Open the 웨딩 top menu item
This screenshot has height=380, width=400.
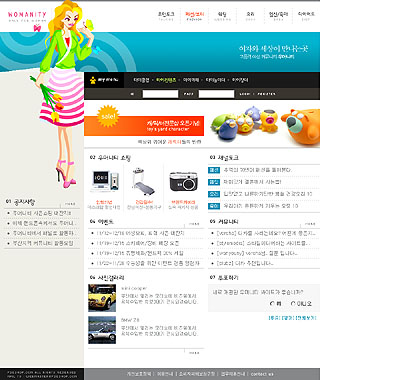(222, 16)
